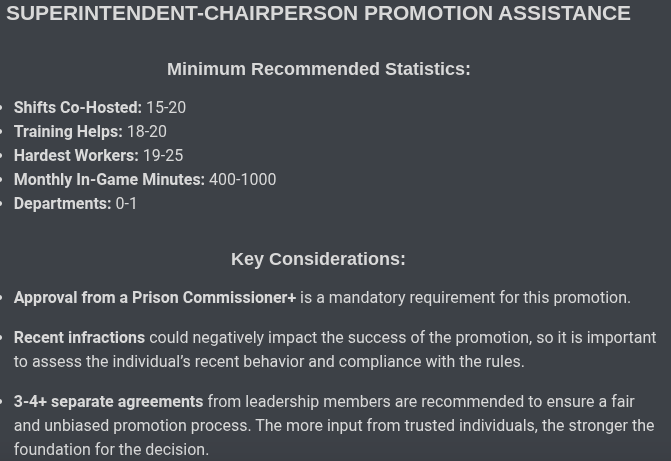This screenshot has height=461, width=671.
Task: Click the bold Recent infractions text
Action: pos(79,337)
